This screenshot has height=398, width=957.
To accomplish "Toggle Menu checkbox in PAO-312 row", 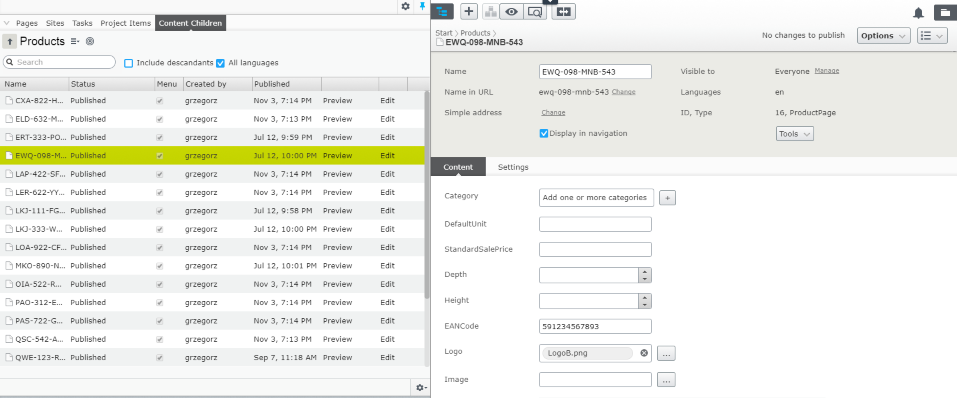I will pos(159,302).
